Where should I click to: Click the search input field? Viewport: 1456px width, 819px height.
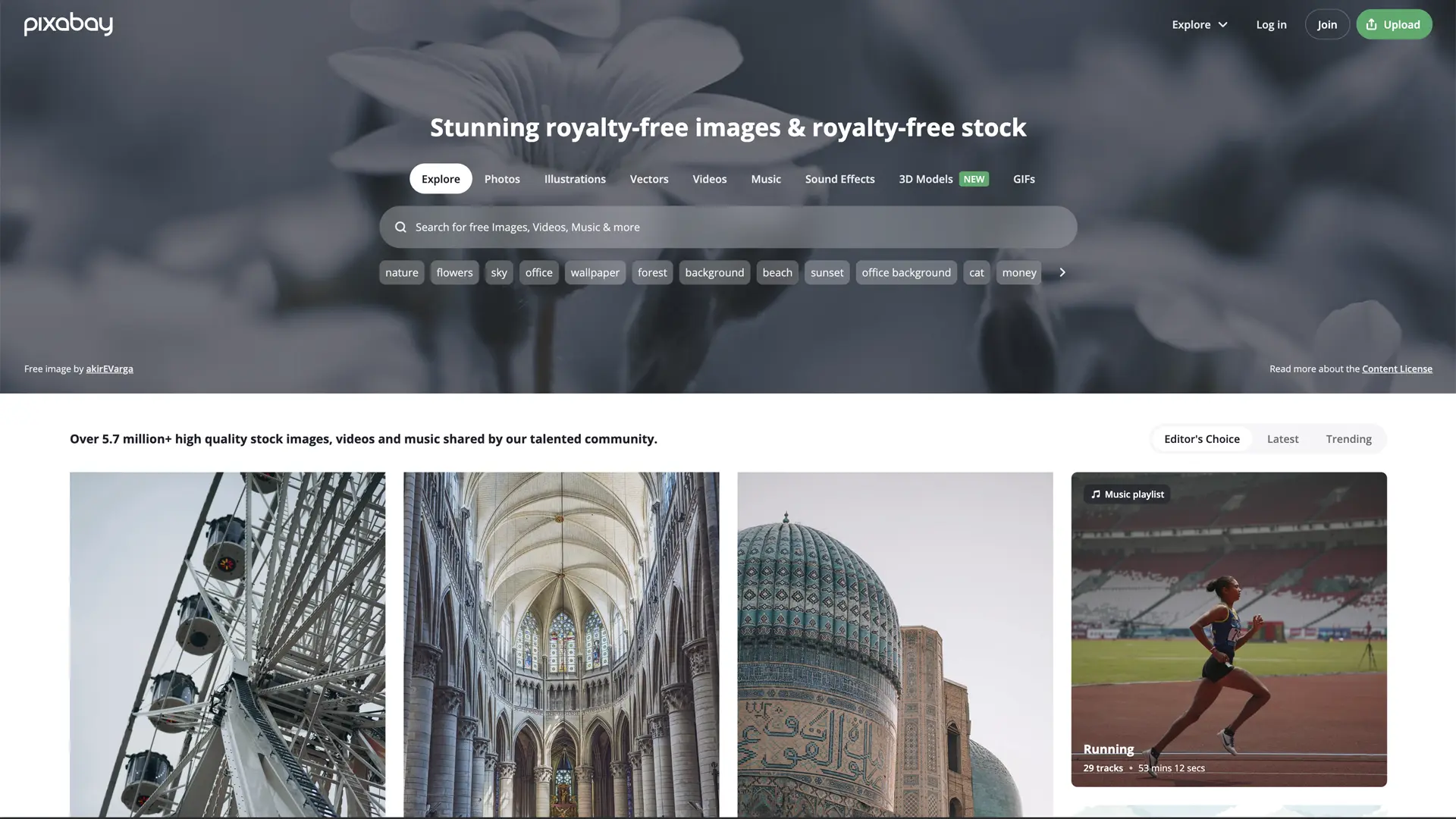[728, 227]
